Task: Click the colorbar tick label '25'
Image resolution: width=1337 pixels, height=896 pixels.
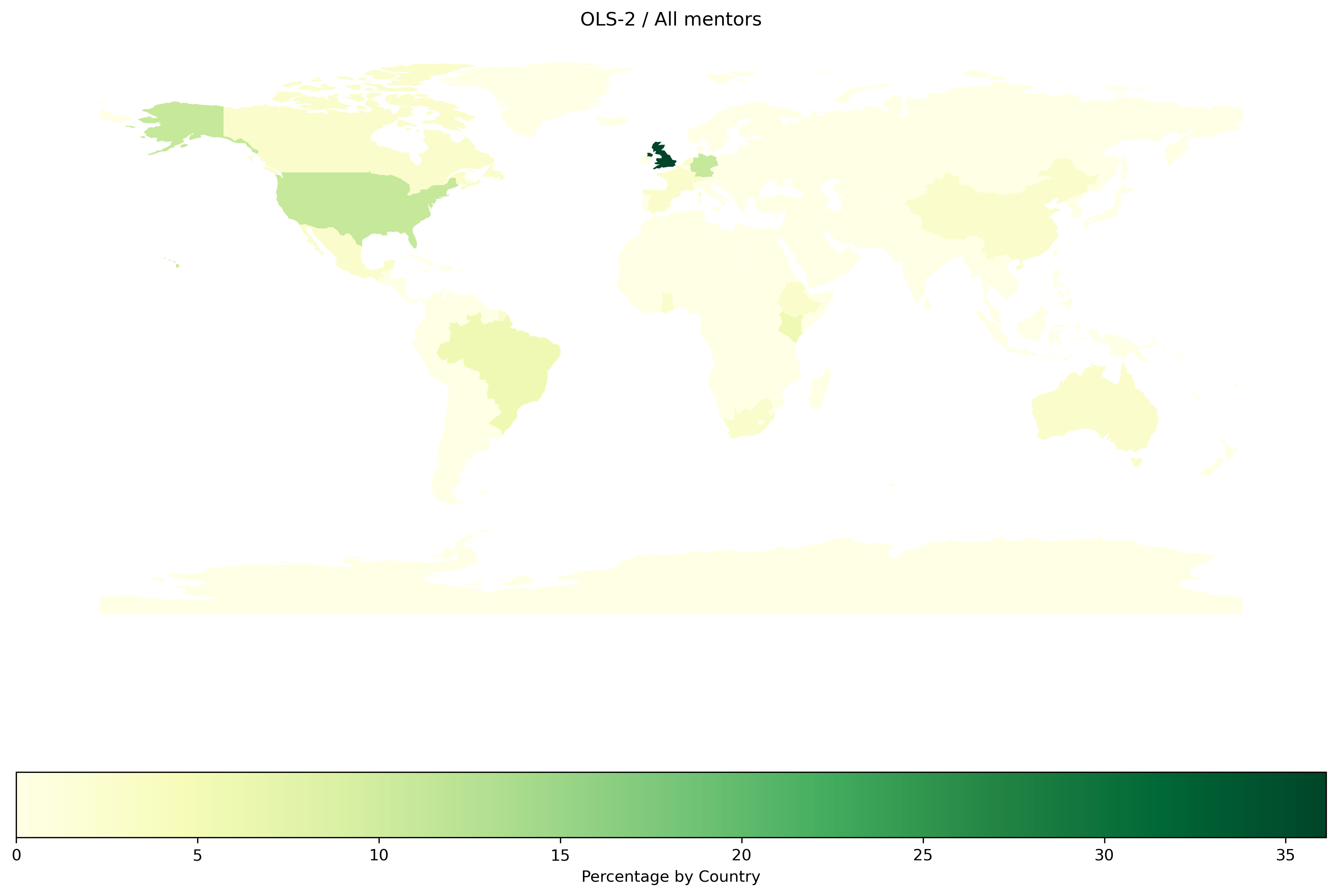Action: click(924, 855)
